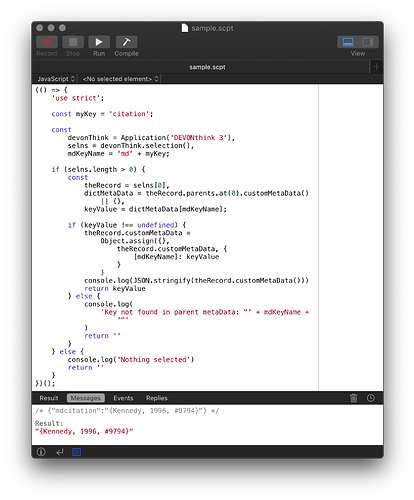This screenshot has height=500, width=414.
Task: Show the result return-arrow pane
Action: point(60,452)
